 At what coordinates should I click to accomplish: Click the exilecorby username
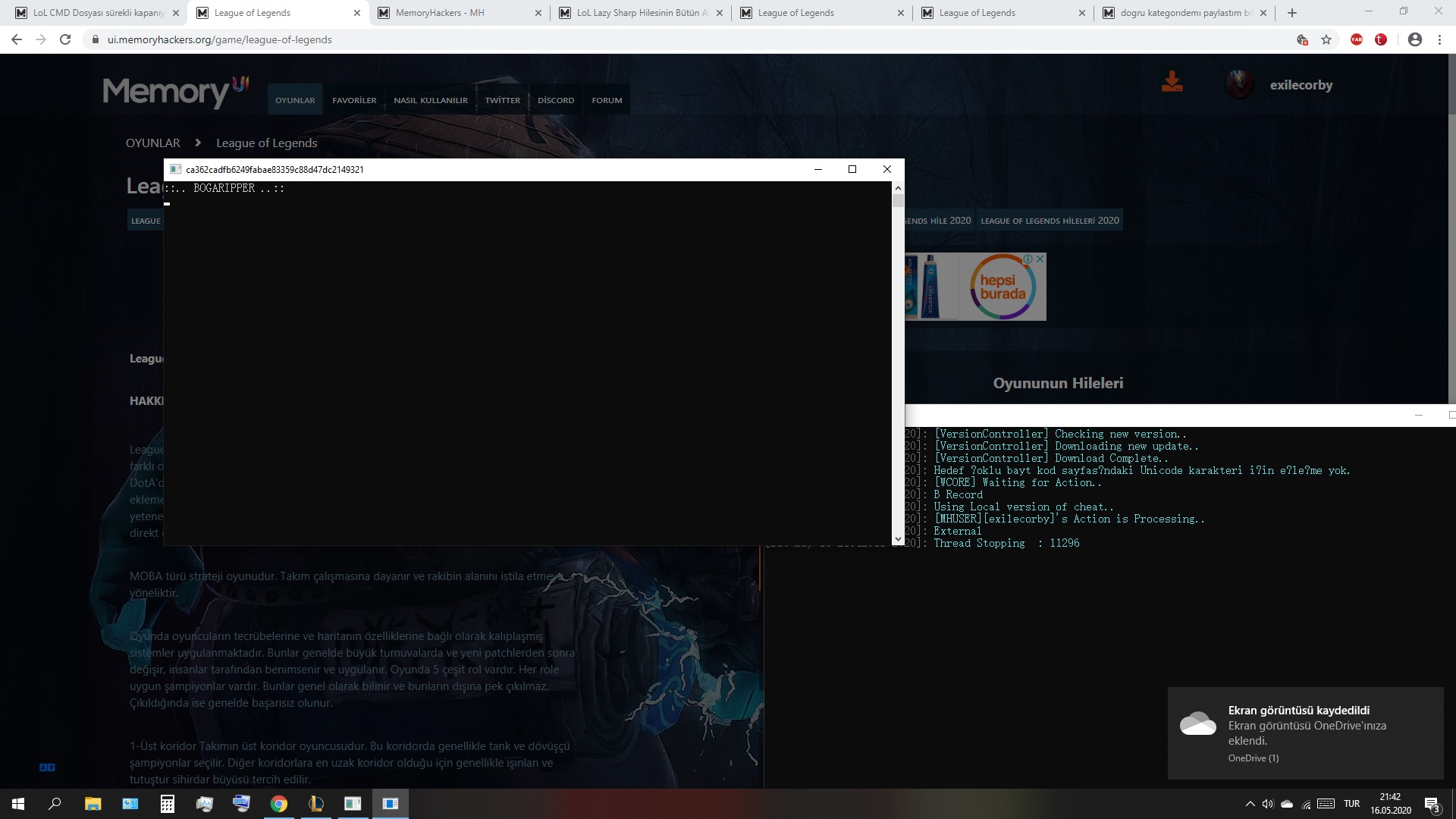[x=1301, y=85]
